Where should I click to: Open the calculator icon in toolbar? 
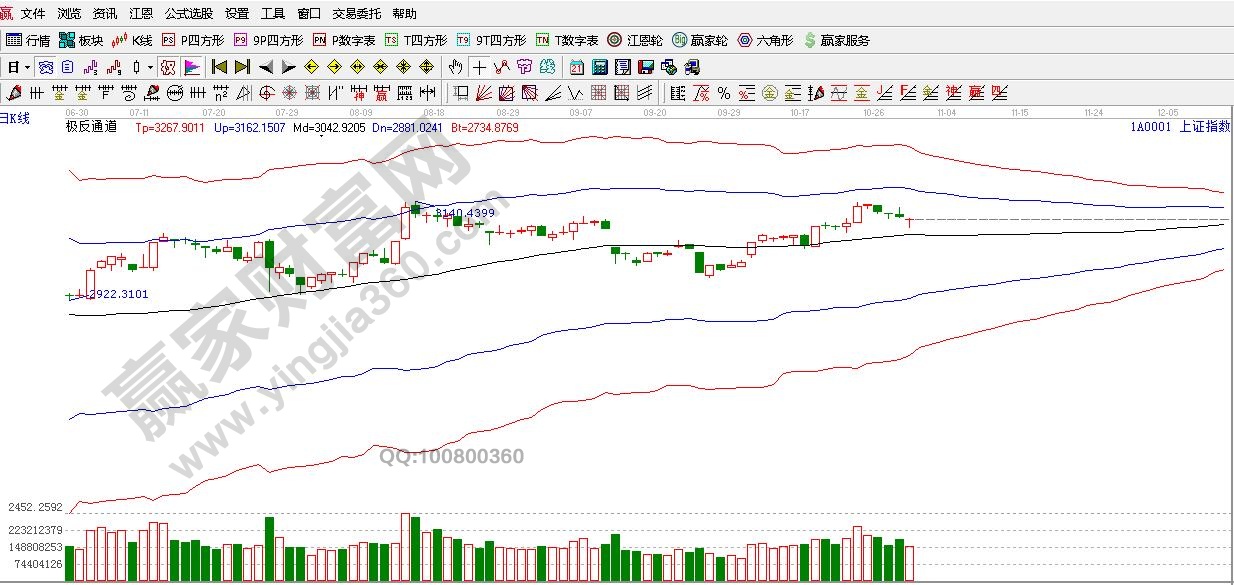(x=599, y=67)
